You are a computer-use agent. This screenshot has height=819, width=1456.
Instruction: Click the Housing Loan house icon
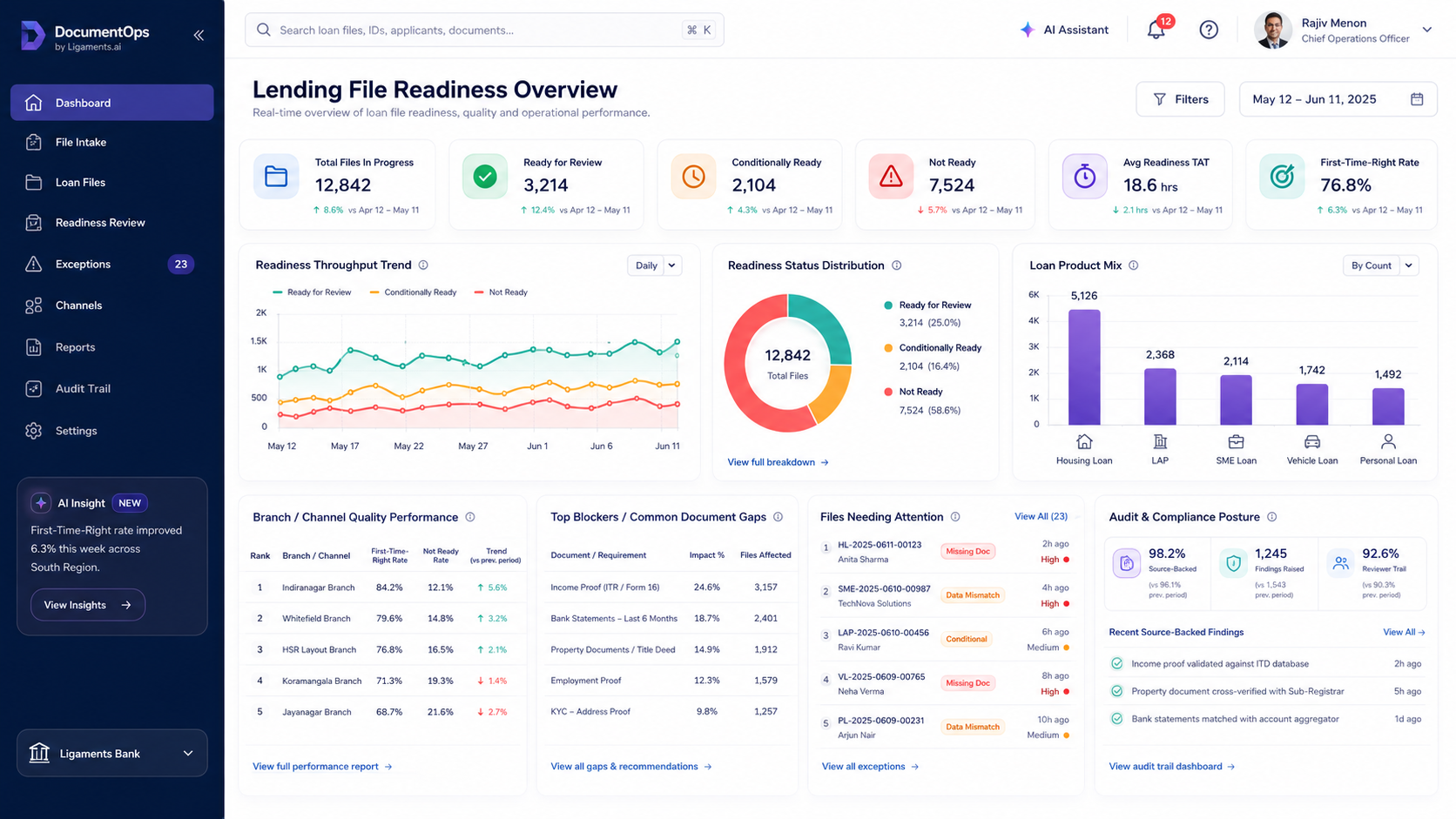pyautogui.click(x=1084, y=441)
